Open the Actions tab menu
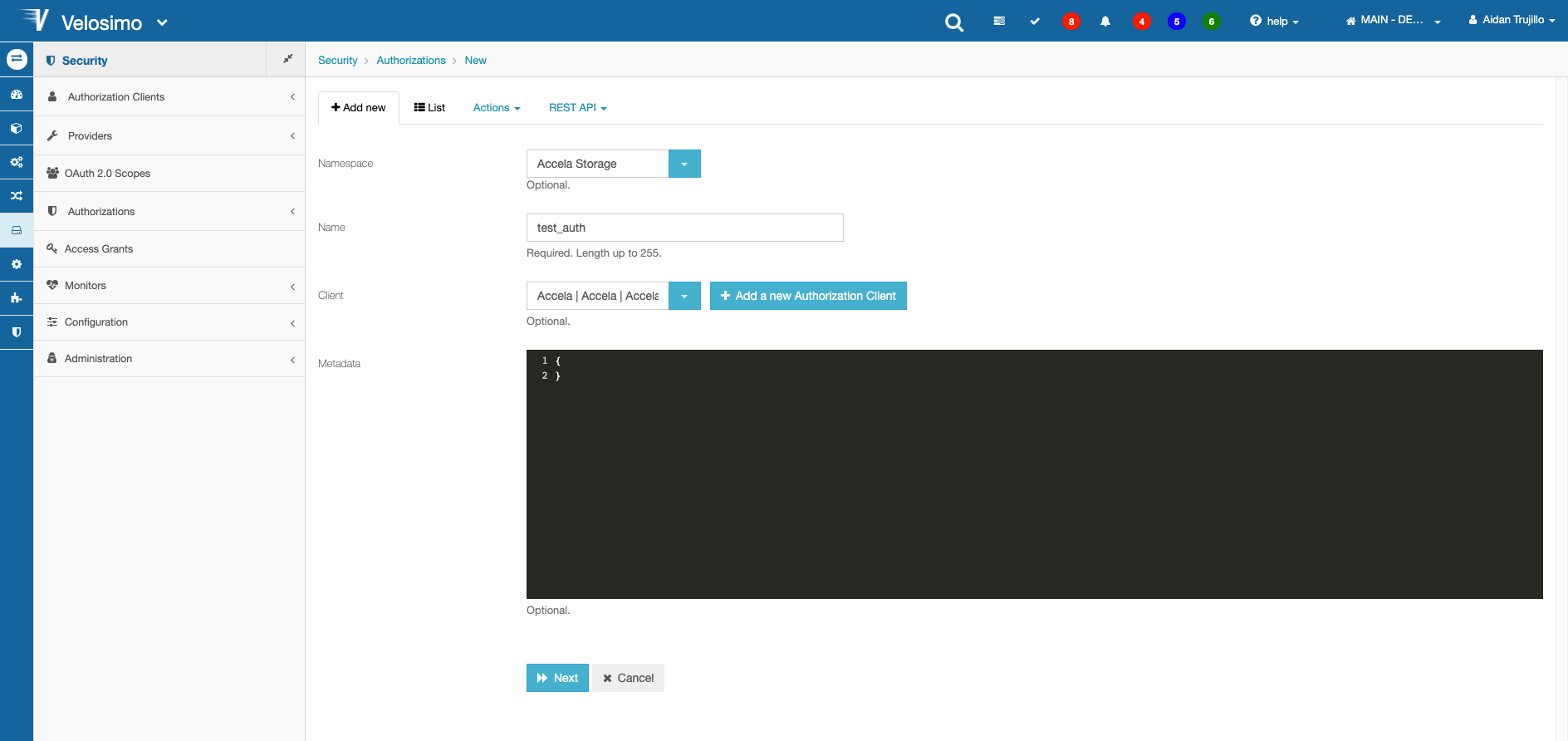The height and width of the screenshot is (741, 1568). click(x=497, y=108)
